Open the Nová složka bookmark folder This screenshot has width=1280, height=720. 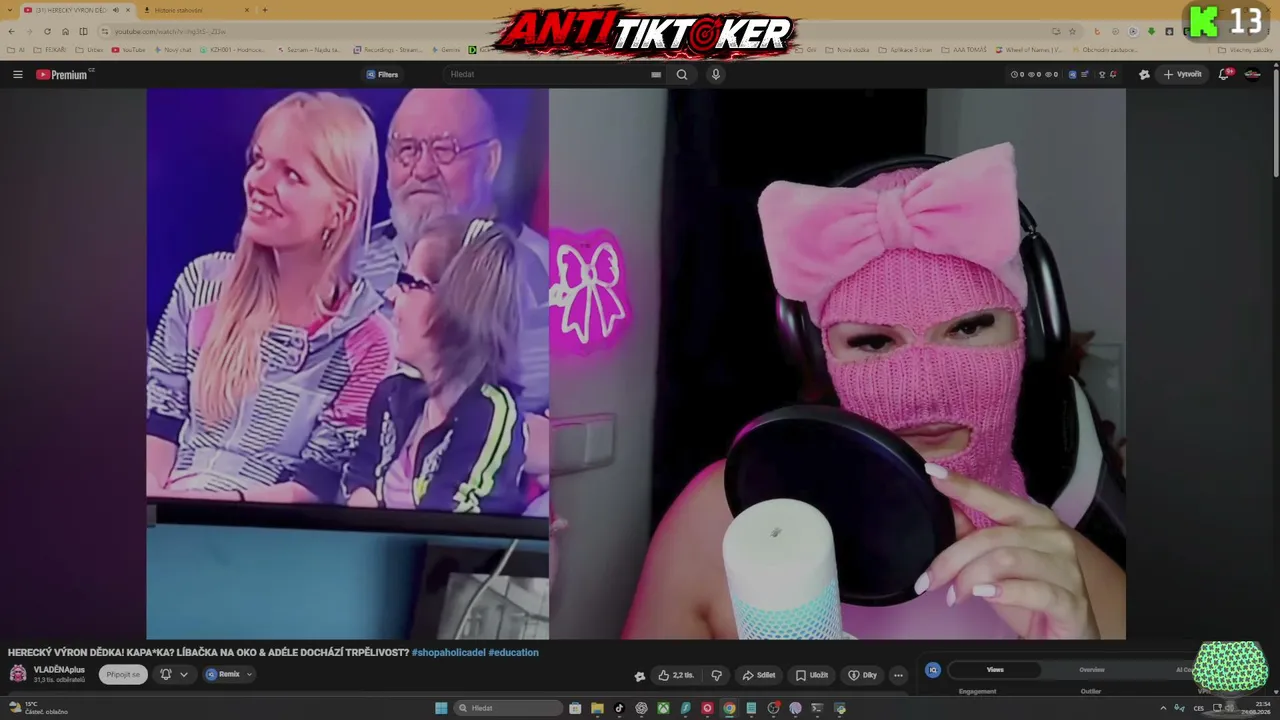[847, 49]
